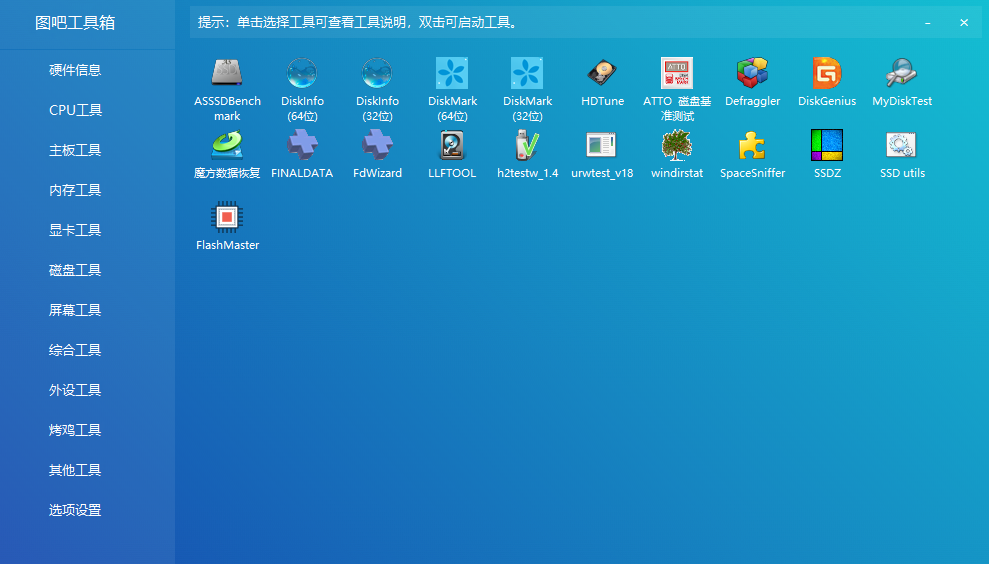The image size is (989, 564).
Task: Select the ASSSDBenchmark tool icon
Action: (x=227, y=73)
